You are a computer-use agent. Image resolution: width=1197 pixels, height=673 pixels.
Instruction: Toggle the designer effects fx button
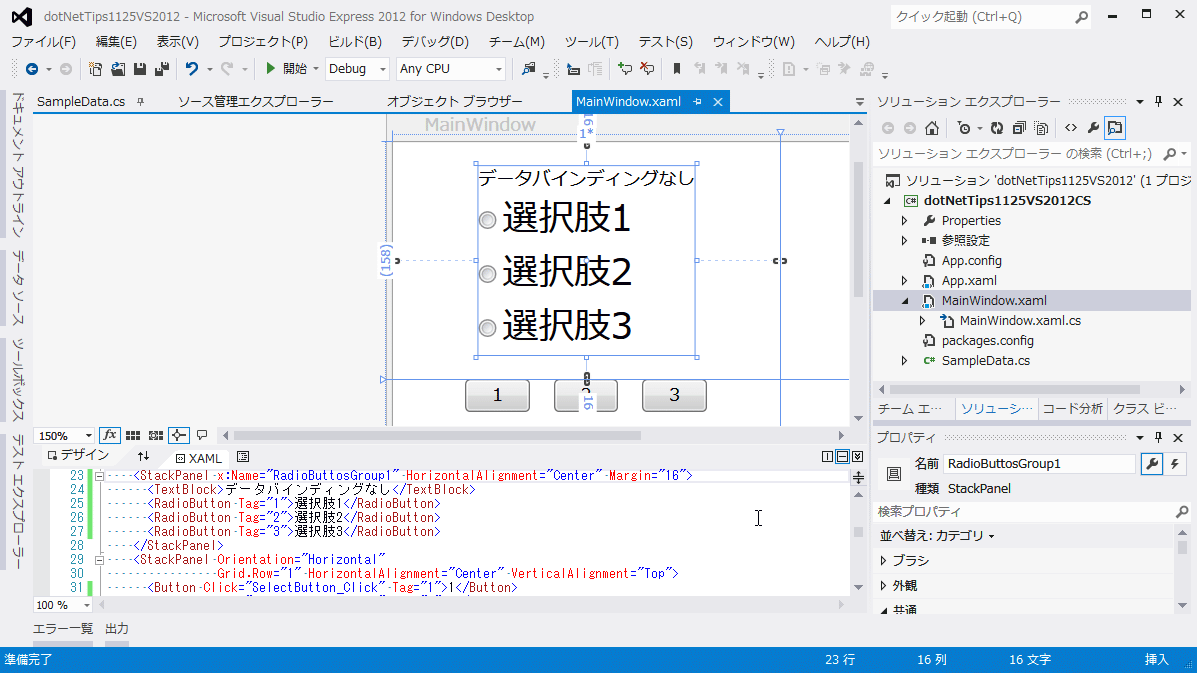tap(110, 436)
